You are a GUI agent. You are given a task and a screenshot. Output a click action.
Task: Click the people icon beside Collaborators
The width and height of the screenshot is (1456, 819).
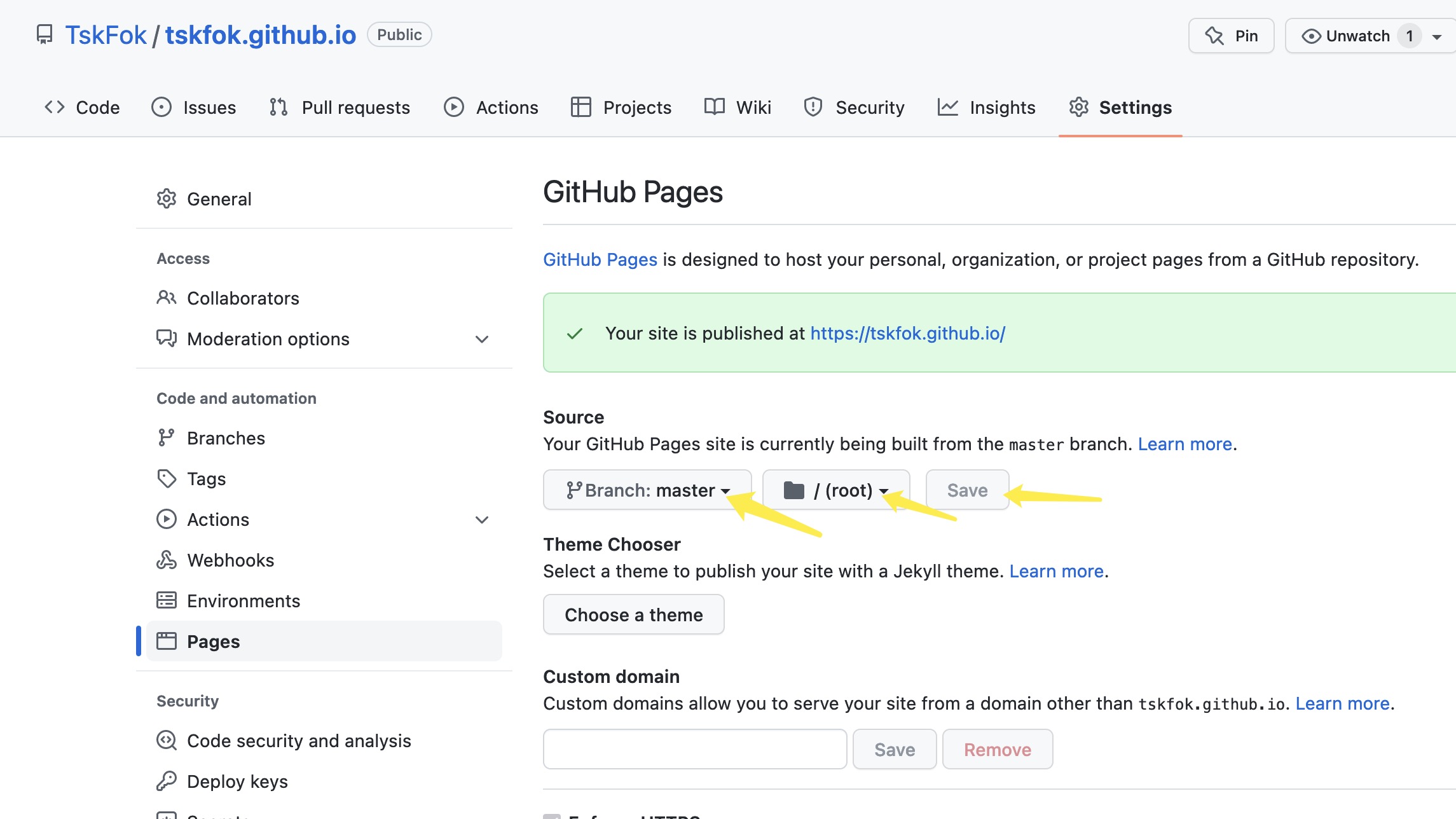click(167, 298)
